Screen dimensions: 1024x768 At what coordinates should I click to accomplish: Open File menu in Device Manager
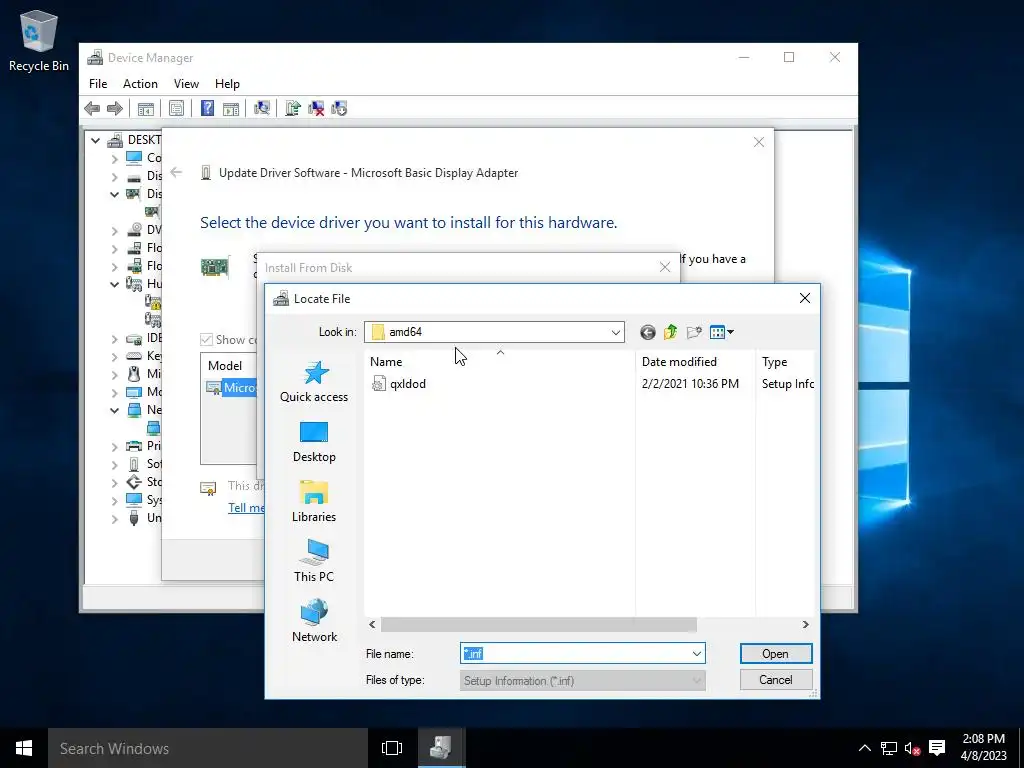[98, 84]
